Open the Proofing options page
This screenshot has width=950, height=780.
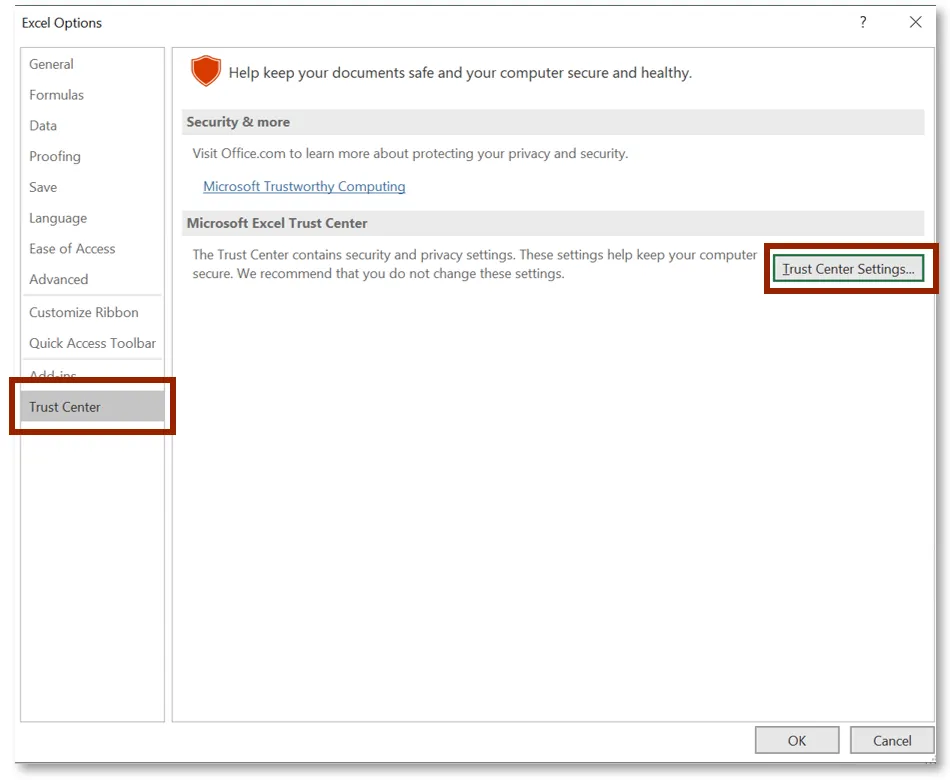coord(55,157)
